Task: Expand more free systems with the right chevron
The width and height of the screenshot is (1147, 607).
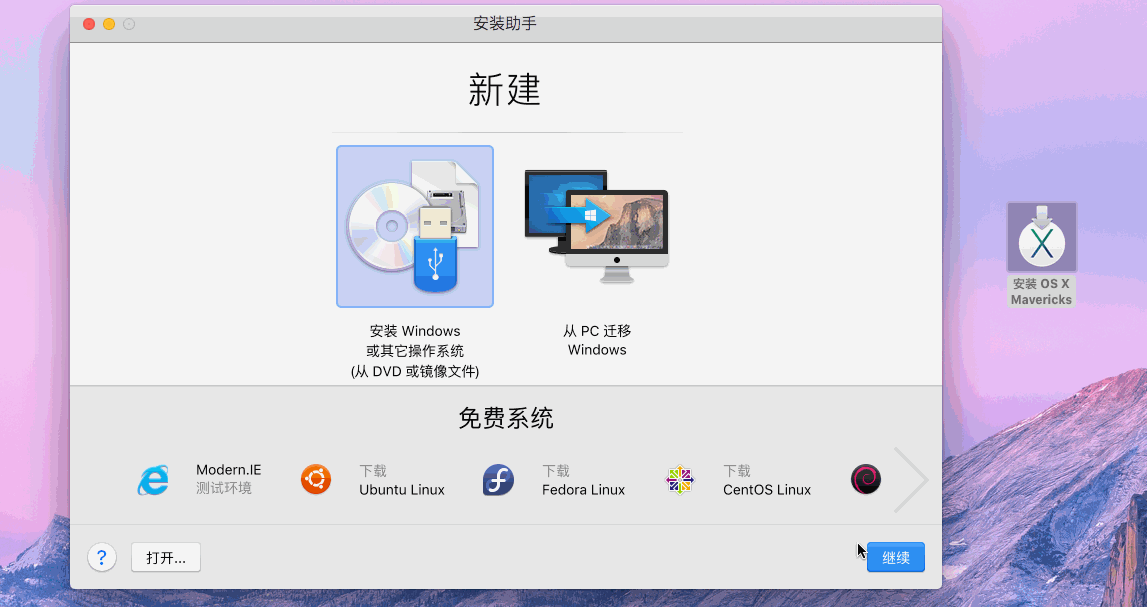Action: coord(912,479)
